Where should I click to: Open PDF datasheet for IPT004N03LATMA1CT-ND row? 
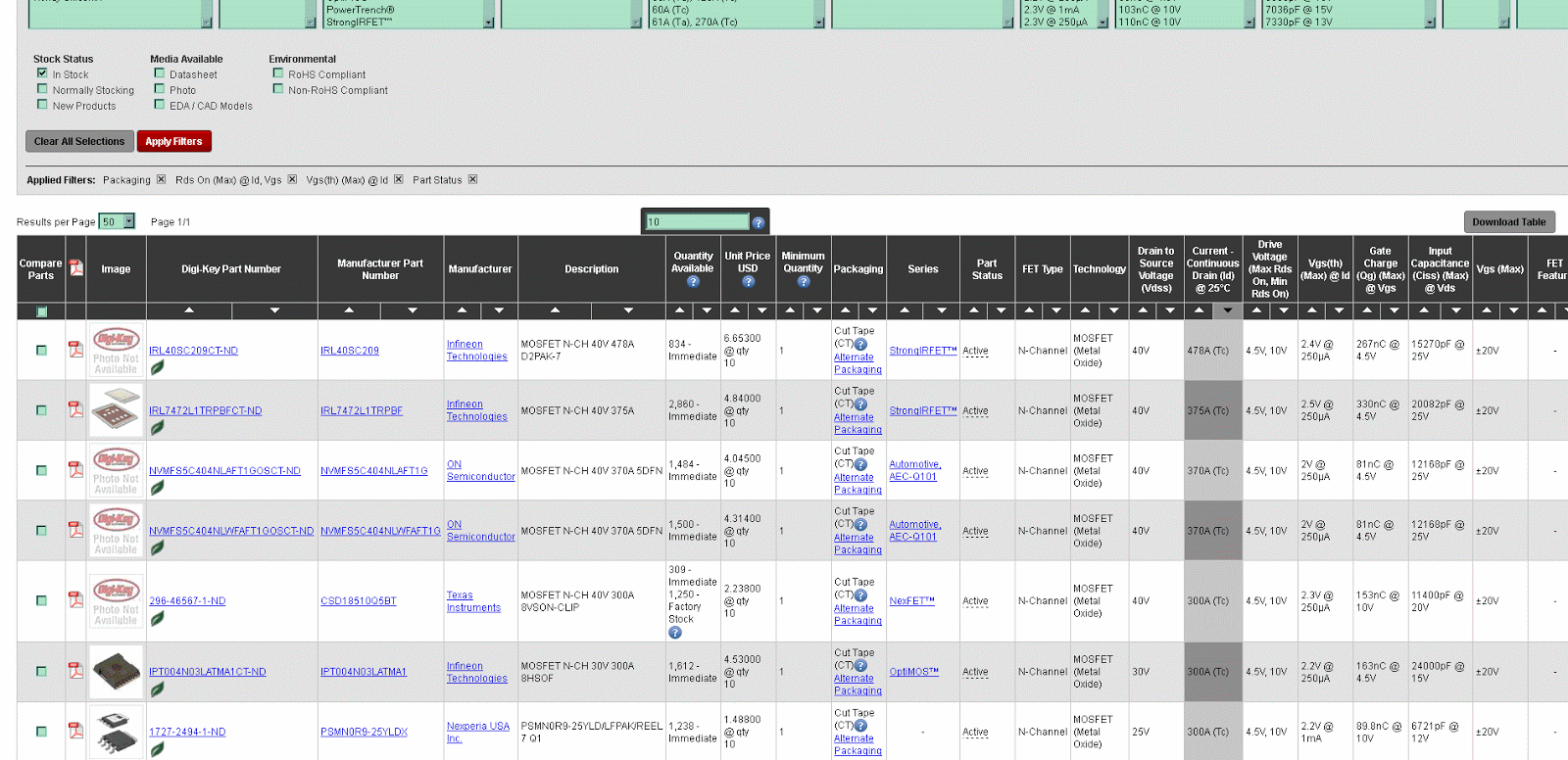click(x=75, y=670)
